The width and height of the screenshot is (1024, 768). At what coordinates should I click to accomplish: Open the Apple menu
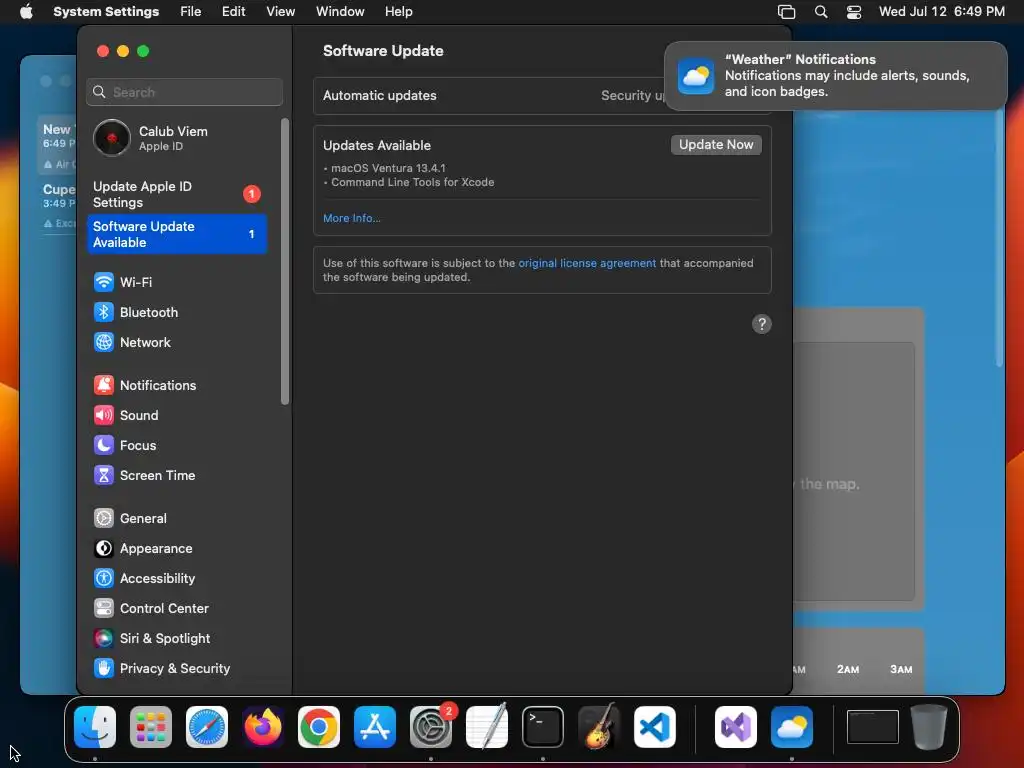26,12
